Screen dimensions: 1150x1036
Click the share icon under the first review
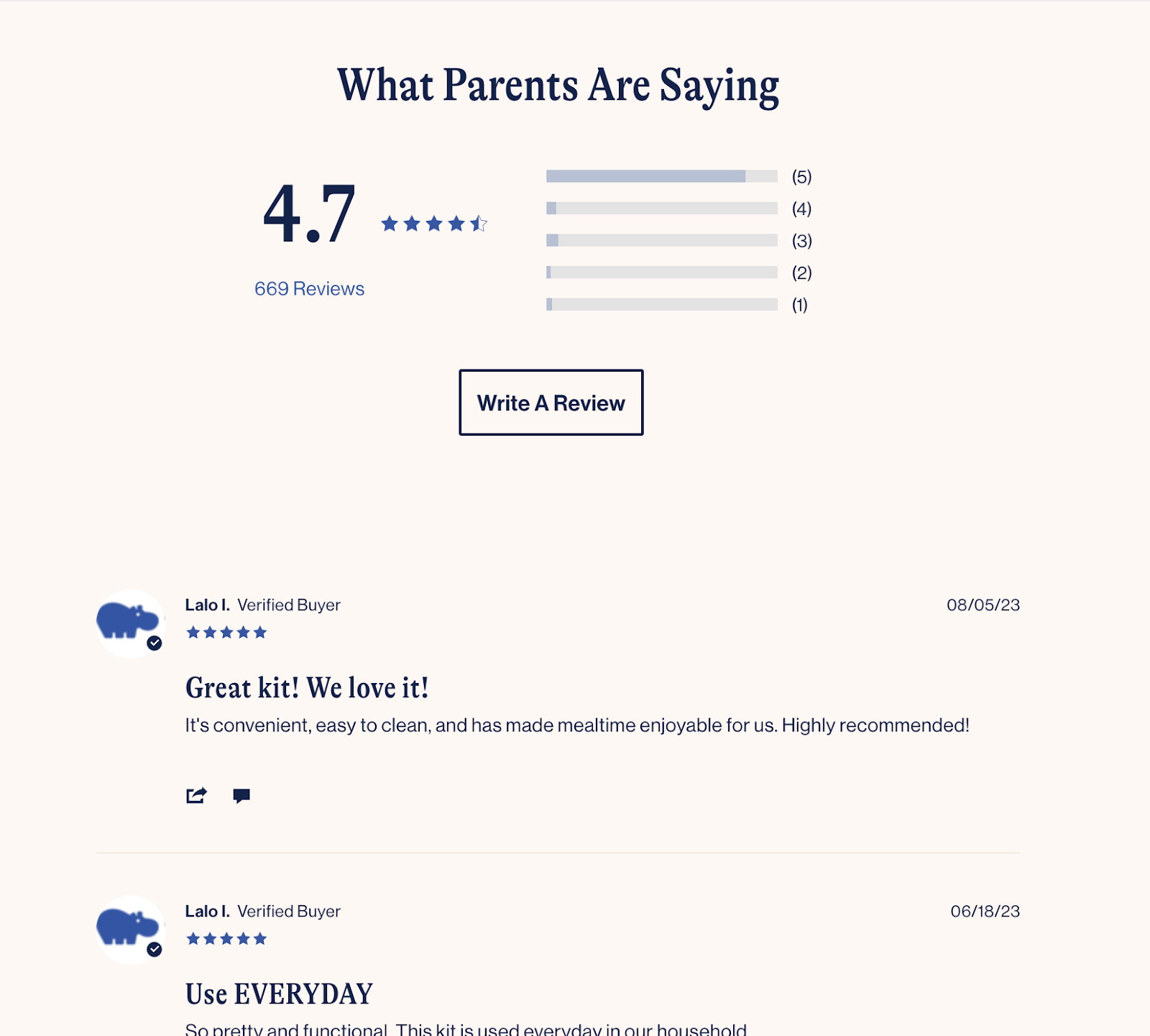point(196,795)
